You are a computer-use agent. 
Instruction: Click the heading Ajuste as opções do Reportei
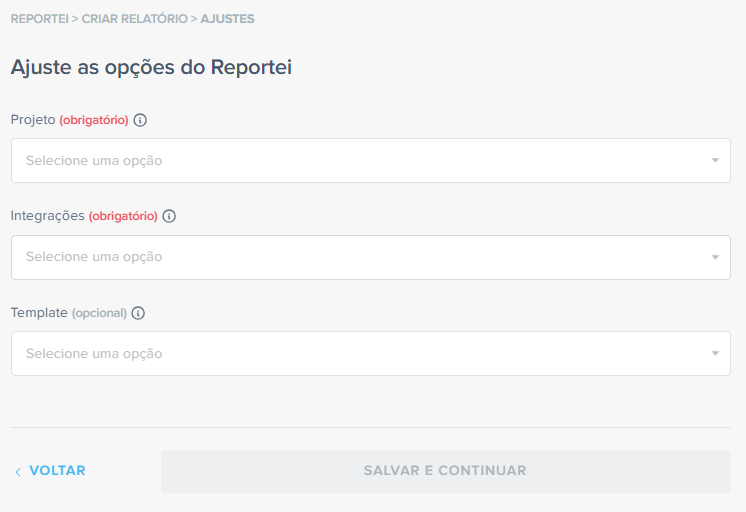[x=151, y=68]
